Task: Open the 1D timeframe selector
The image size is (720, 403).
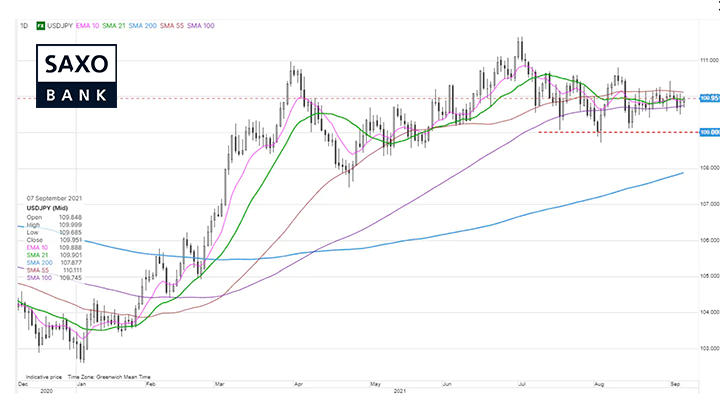Action: pos(24,26)
